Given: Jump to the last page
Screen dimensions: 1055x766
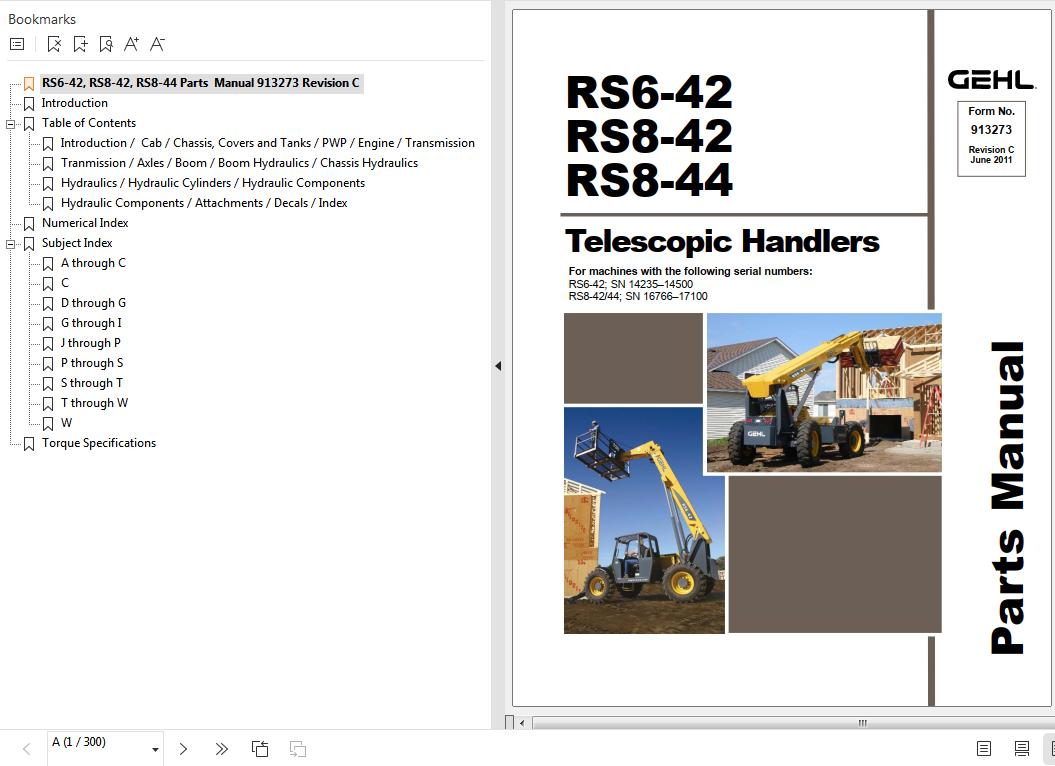Looking at the screenshot, I should (x=221, y=749).
